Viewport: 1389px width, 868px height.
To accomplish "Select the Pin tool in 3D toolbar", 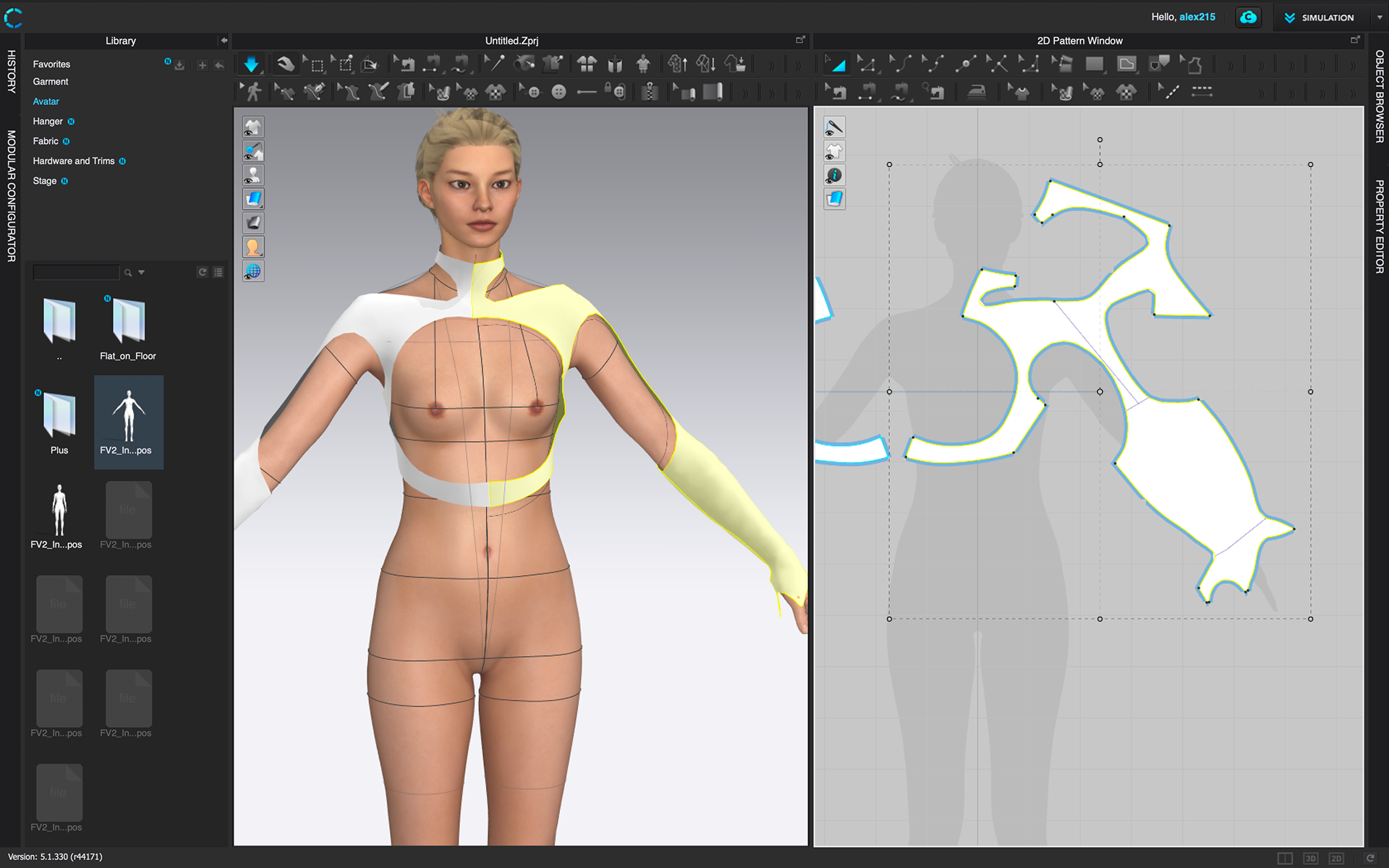I will coord(494,64).
